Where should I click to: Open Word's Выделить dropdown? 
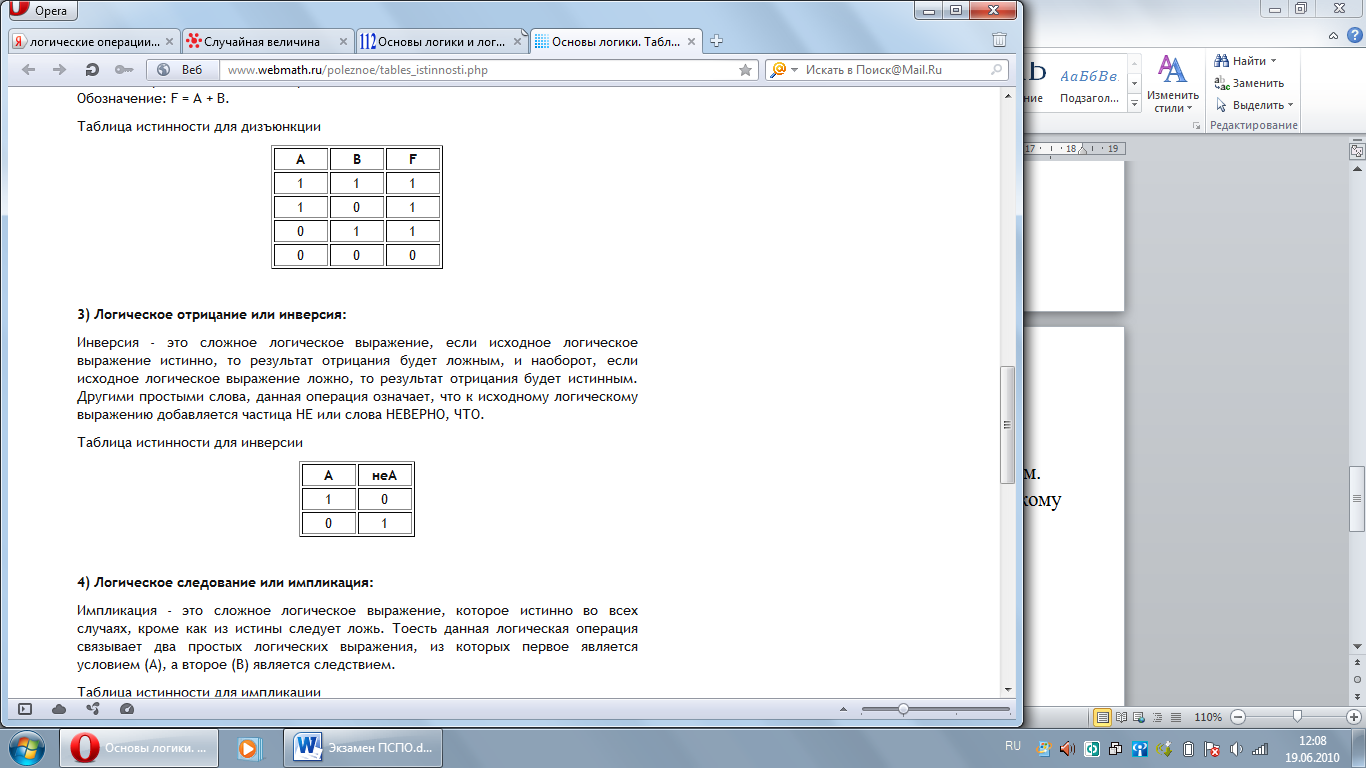(x=1254, y=105)
